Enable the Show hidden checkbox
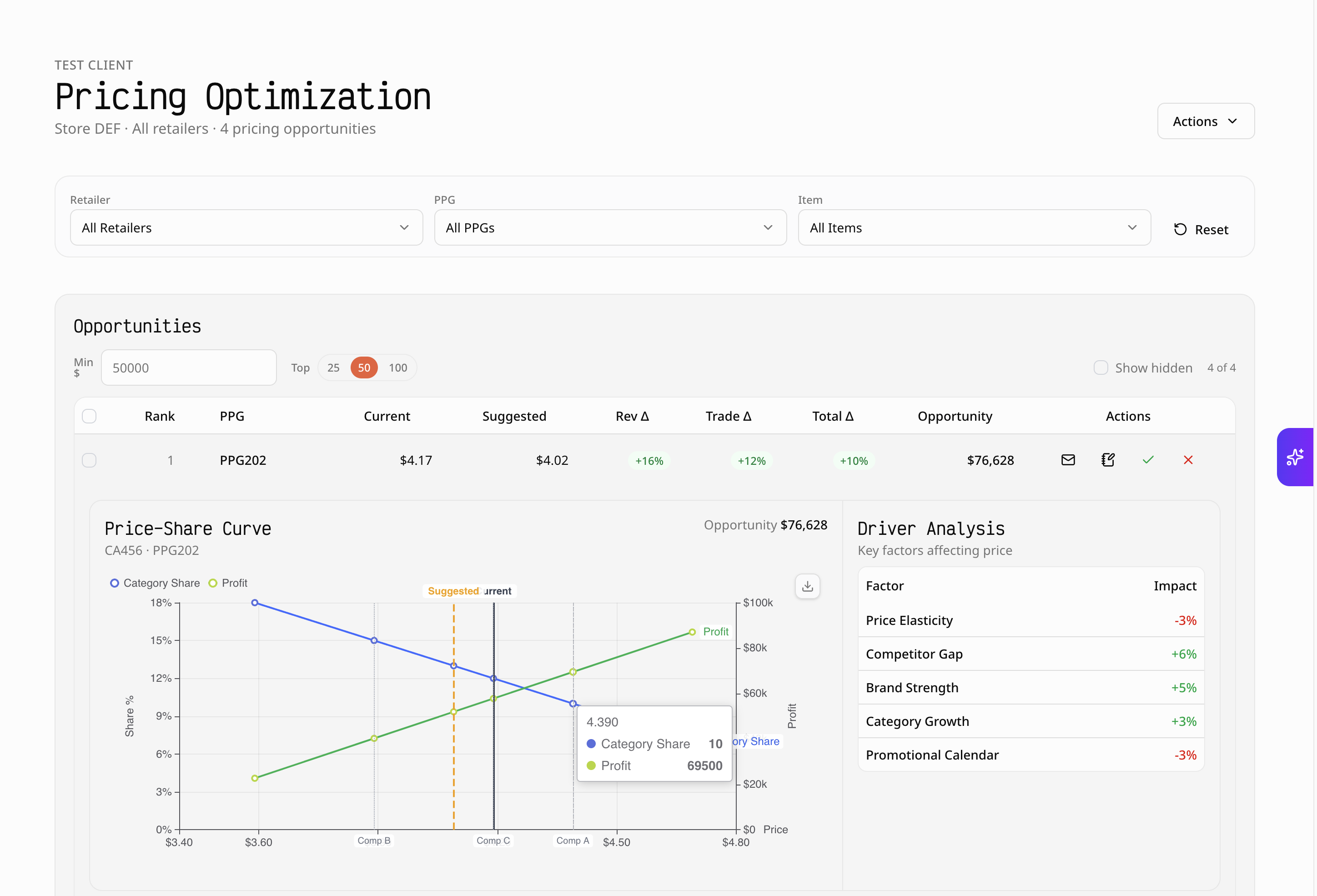This screenshot has height=896, width=1317. coord(1101,367)
